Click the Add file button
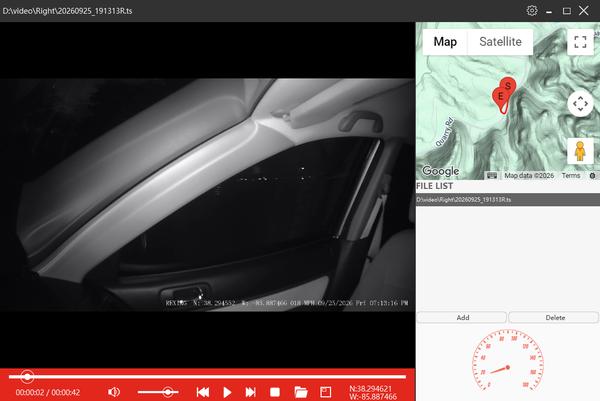Screen dimensions: 600x401 (462, 318)
